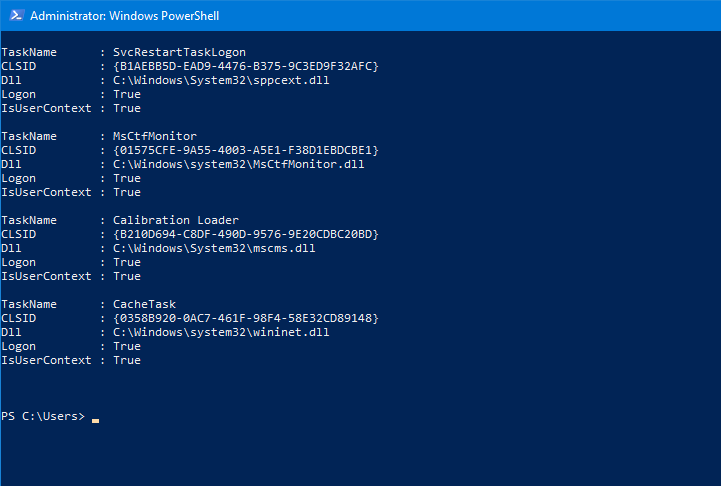Viewport: 721px width, 486px height.
Task: Click the CLSID value starting with {0358B920
Action: click(x=246, y=318)
